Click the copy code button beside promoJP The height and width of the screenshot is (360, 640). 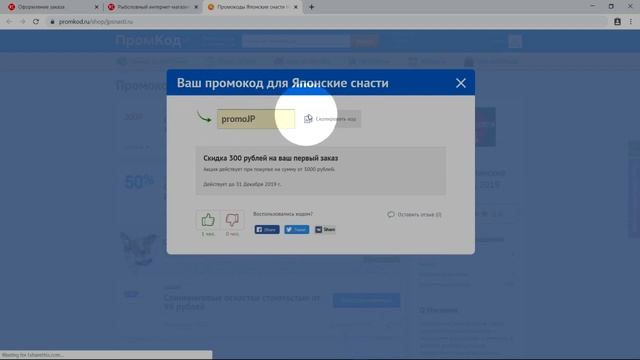(331, 119)
